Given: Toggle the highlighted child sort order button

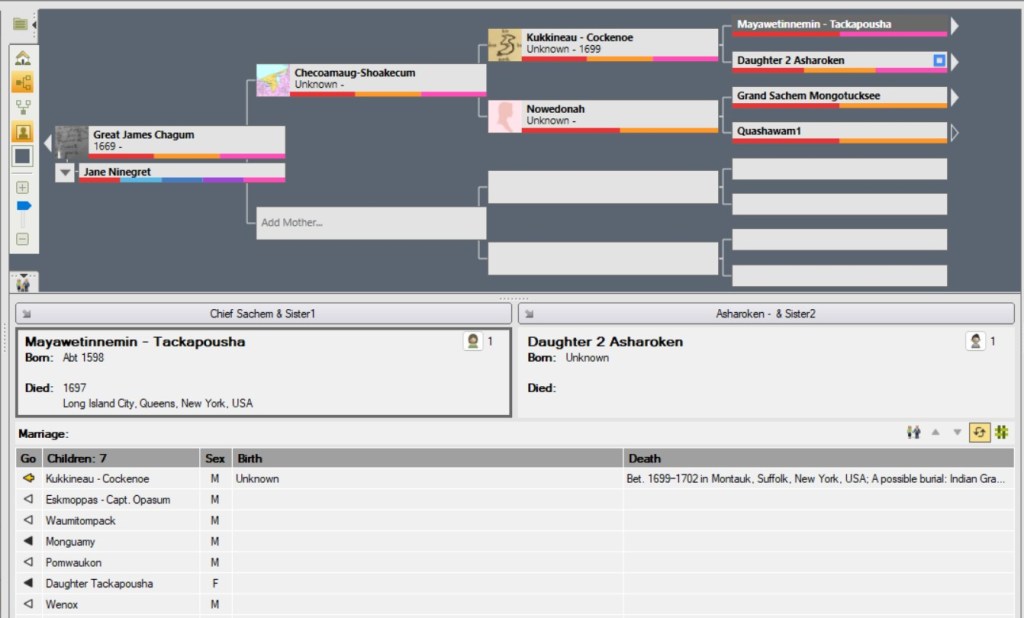Looking at the screenshot, I should (x=979, y=432).
